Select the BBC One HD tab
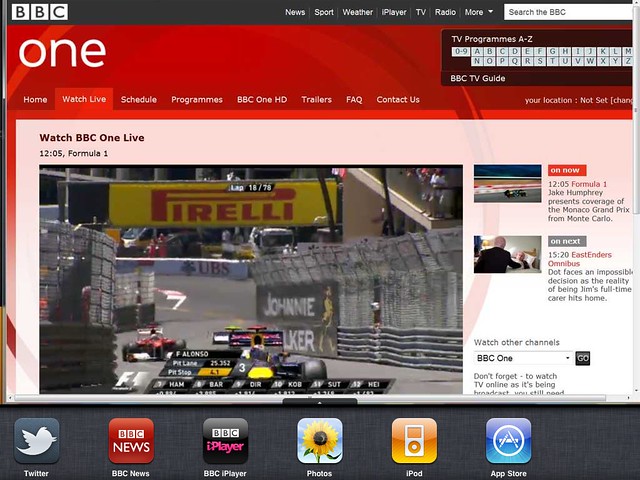The width and height of the screenshot is (640, 480). coord(262,100)
